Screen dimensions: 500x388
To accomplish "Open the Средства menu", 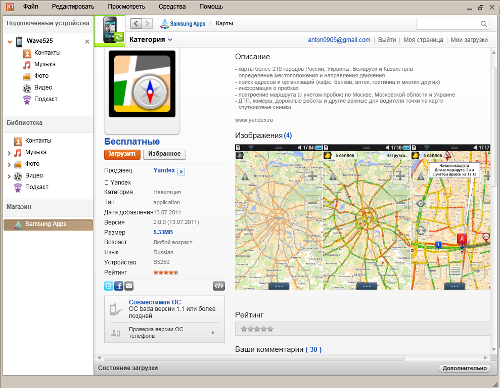I will [172, 7].
